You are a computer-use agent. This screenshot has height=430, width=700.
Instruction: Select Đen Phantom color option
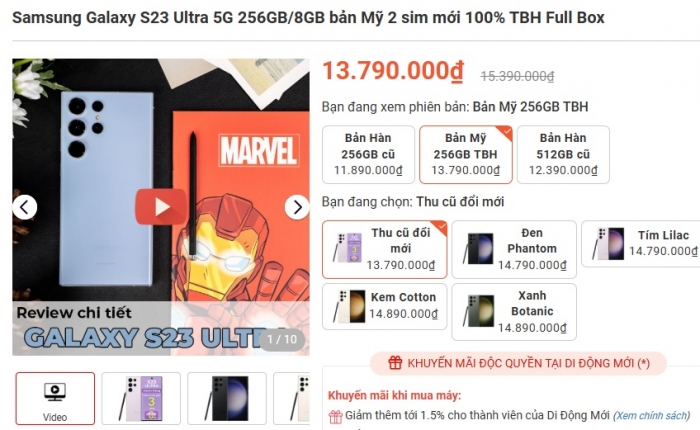click(514, 249)
